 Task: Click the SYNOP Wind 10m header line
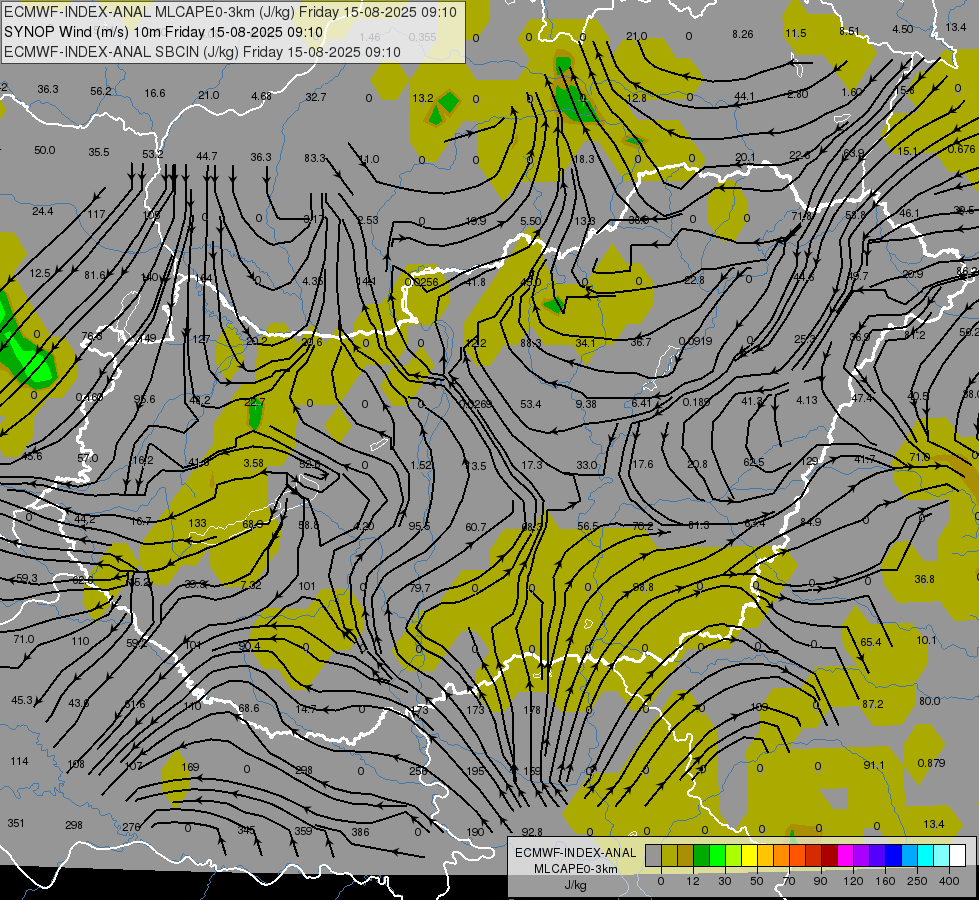point(164,32)
